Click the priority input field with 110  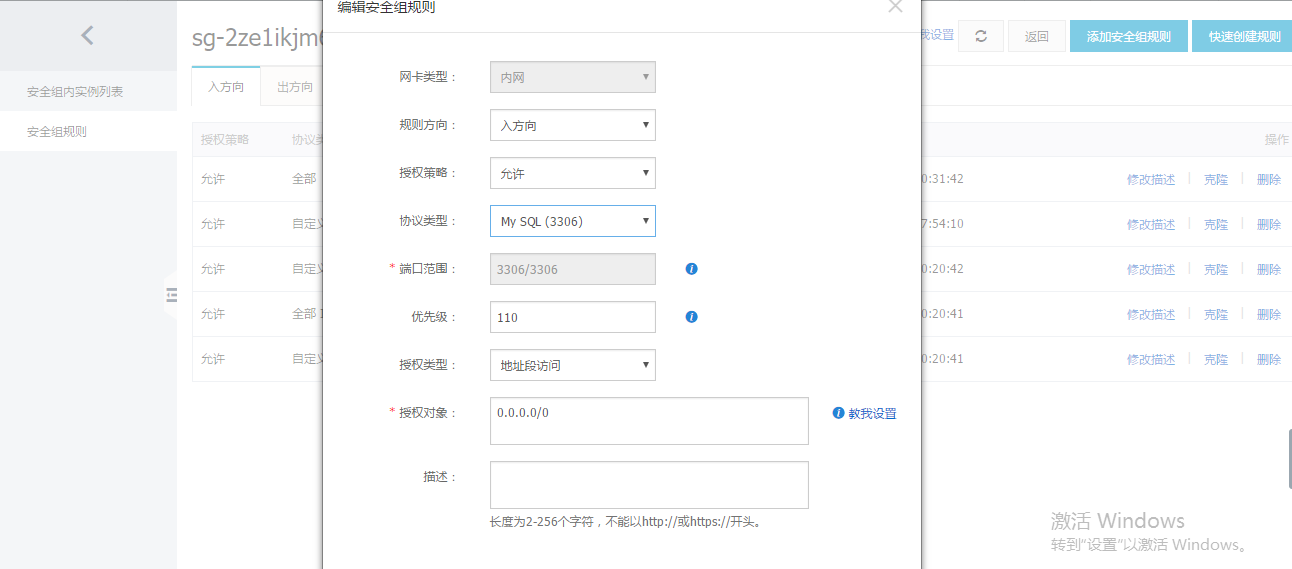point(573,317)
